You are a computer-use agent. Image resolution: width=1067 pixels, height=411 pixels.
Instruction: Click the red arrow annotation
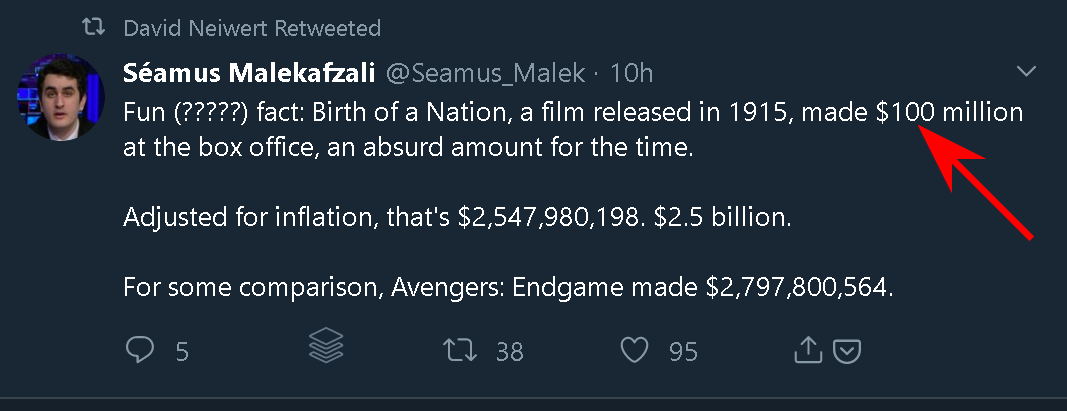pos(975,180)
